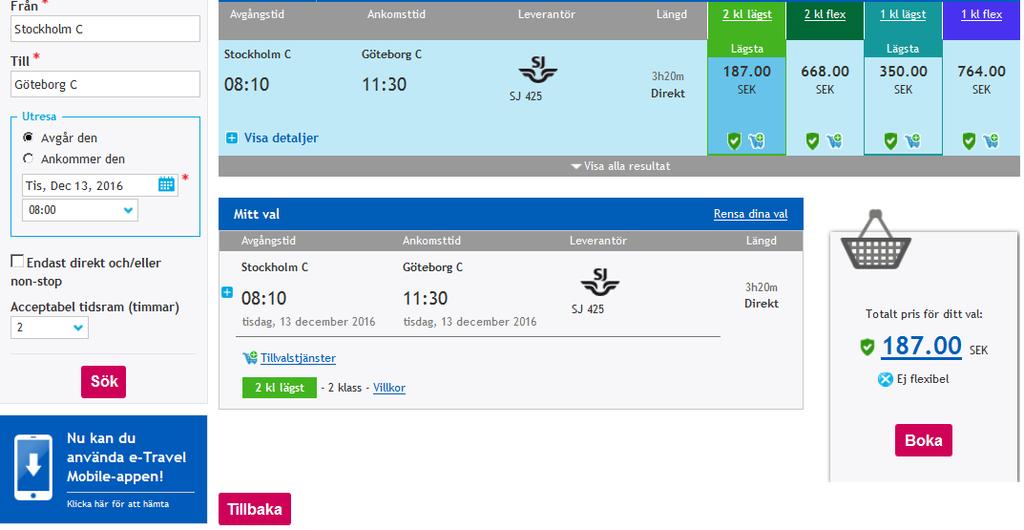Click the Boka button
1024x530 pixels.
pyautogui.click(x=923, y=440)
